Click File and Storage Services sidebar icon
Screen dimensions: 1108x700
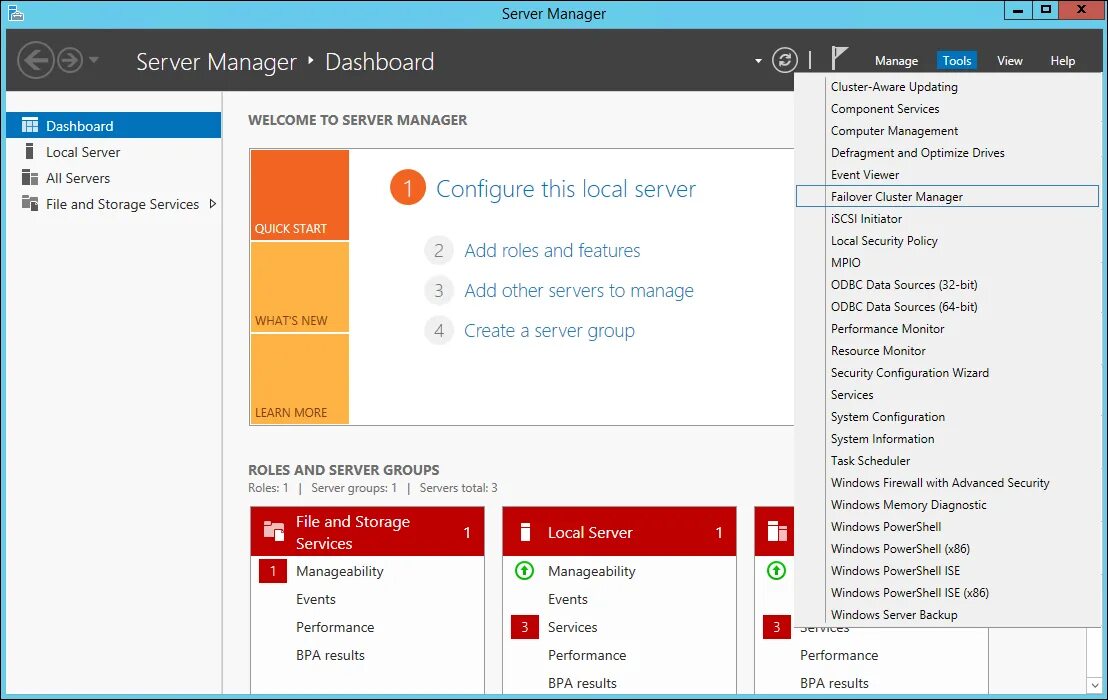[x=30, y=203]
